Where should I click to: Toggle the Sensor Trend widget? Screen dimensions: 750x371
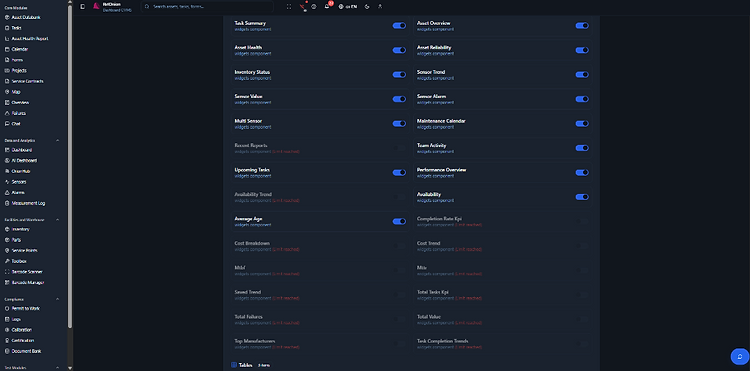pos(582,75)
